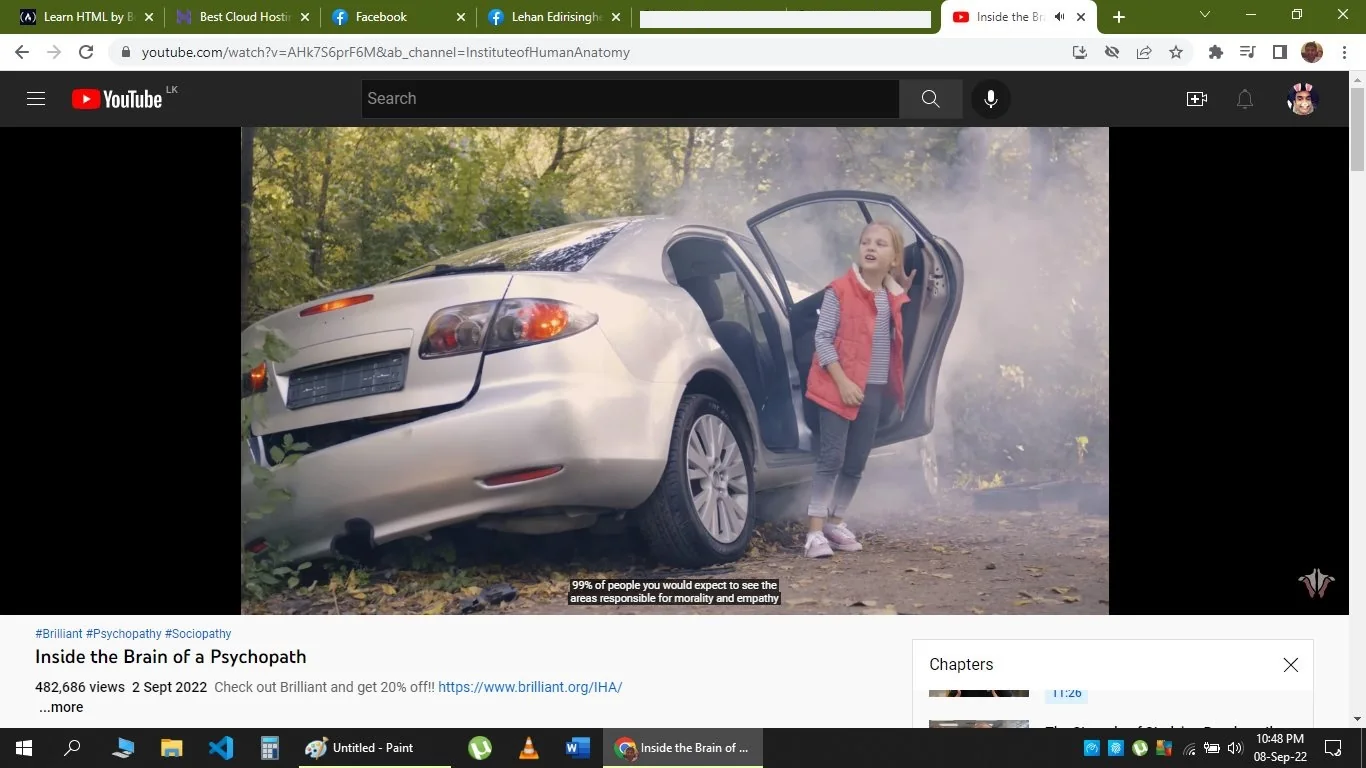Image resolution: width=1366 pixels, height=768 pixels.
Task: Open system volume control in tray
Action: pyautogui.click(x=1235, y=748)
